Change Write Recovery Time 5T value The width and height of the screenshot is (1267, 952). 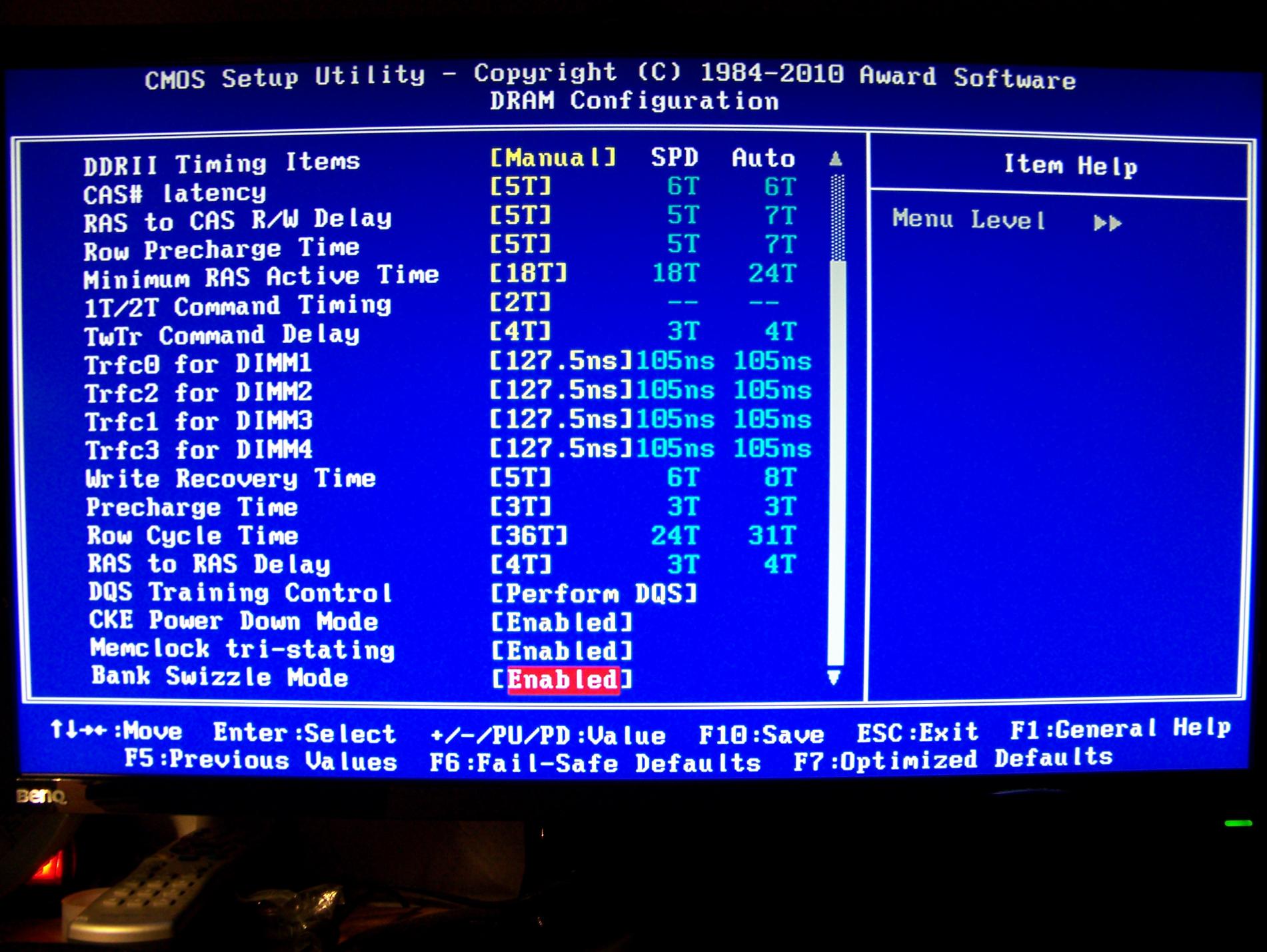pyautogui.click(x=521, y=478)
